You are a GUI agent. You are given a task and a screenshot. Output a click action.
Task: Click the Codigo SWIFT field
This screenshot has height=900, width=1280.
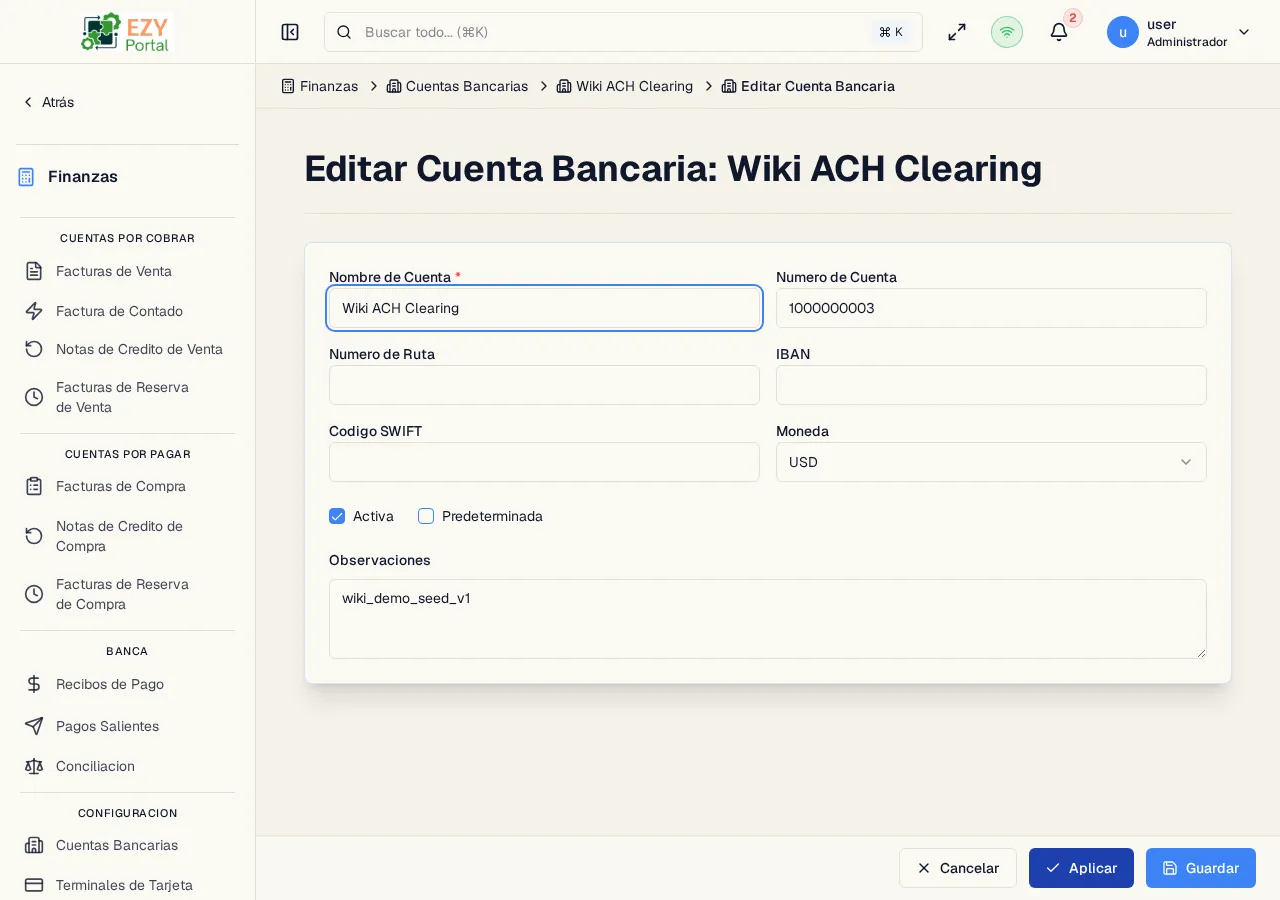(x=544, y=462)
